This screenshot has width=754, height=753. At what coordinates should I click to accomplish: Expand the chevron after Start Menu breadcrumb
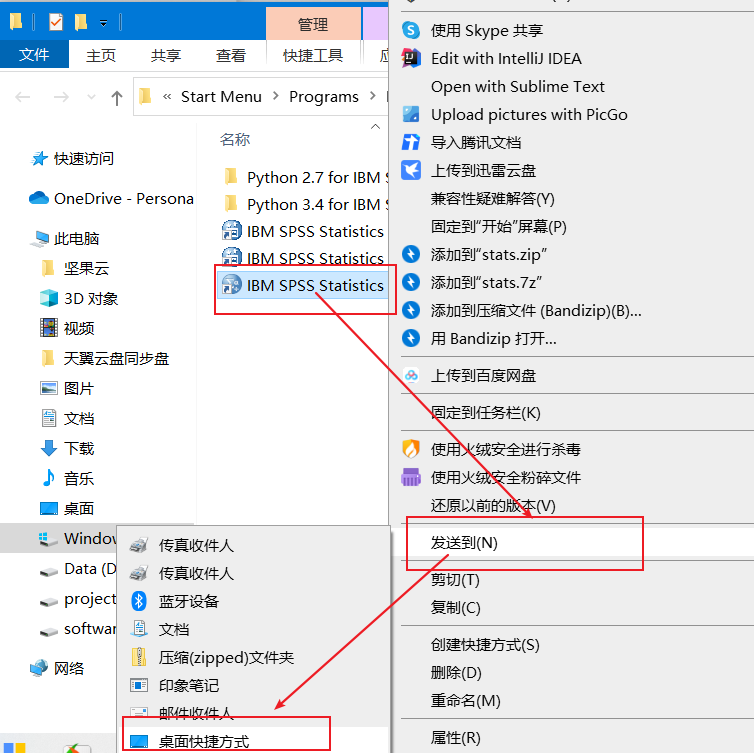click(x=276, y=96)
